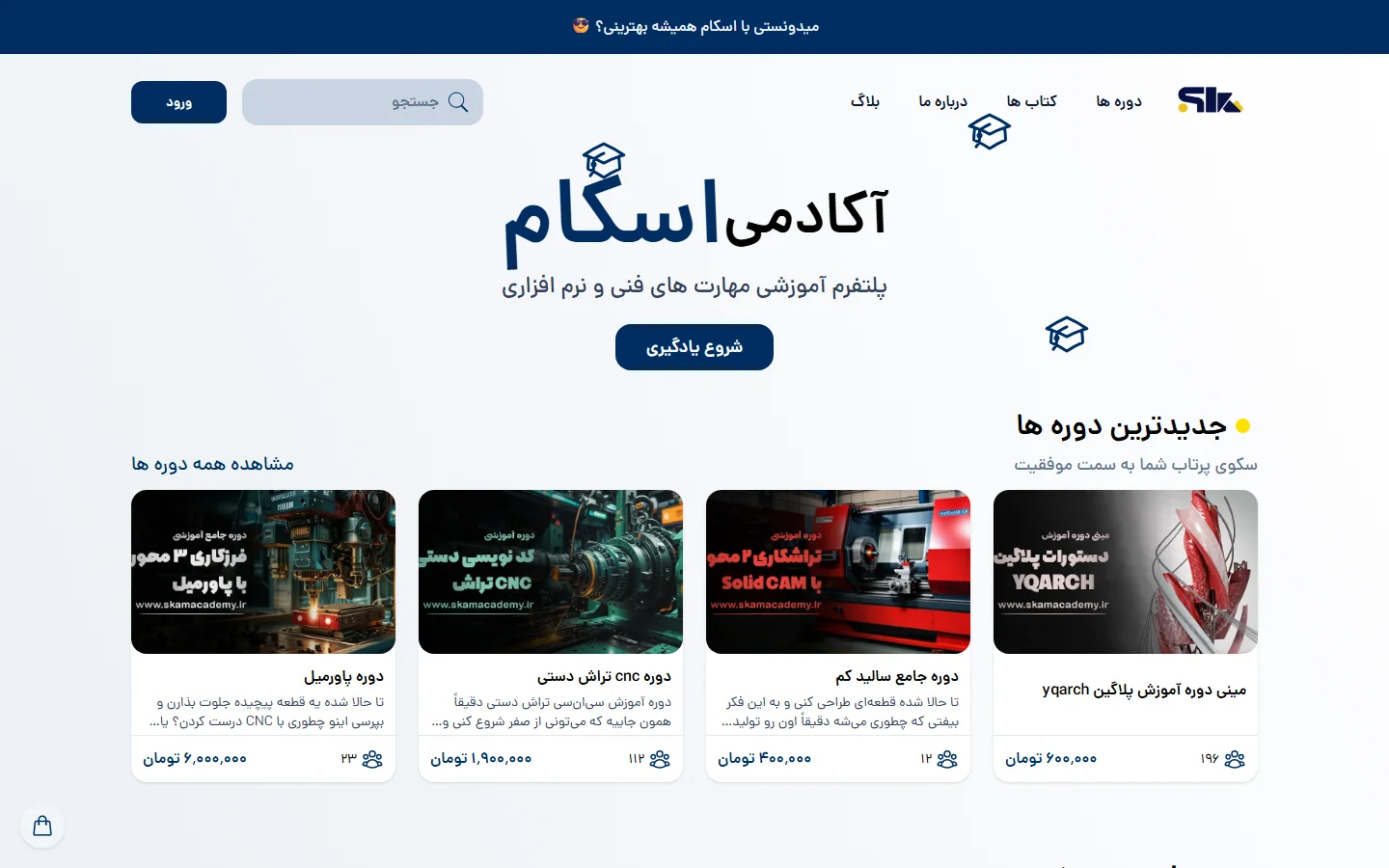Click the search magnifier icon
1389x868 pixels.
click(x=458, y=102)
